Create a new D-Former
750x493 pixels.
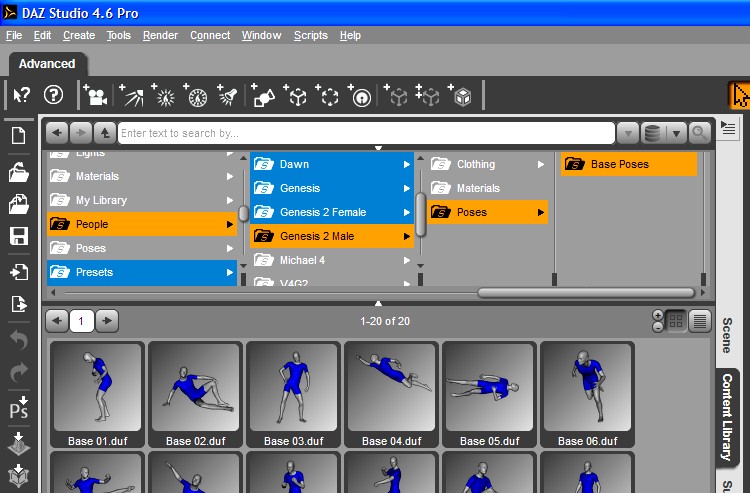[360, 95]
